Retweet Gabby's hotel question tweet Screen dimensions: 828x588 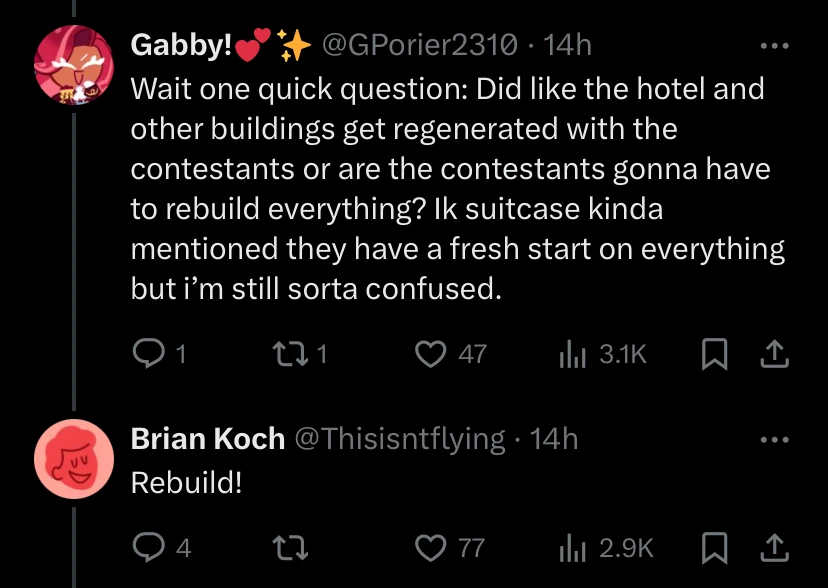click(x=289, y=353)
